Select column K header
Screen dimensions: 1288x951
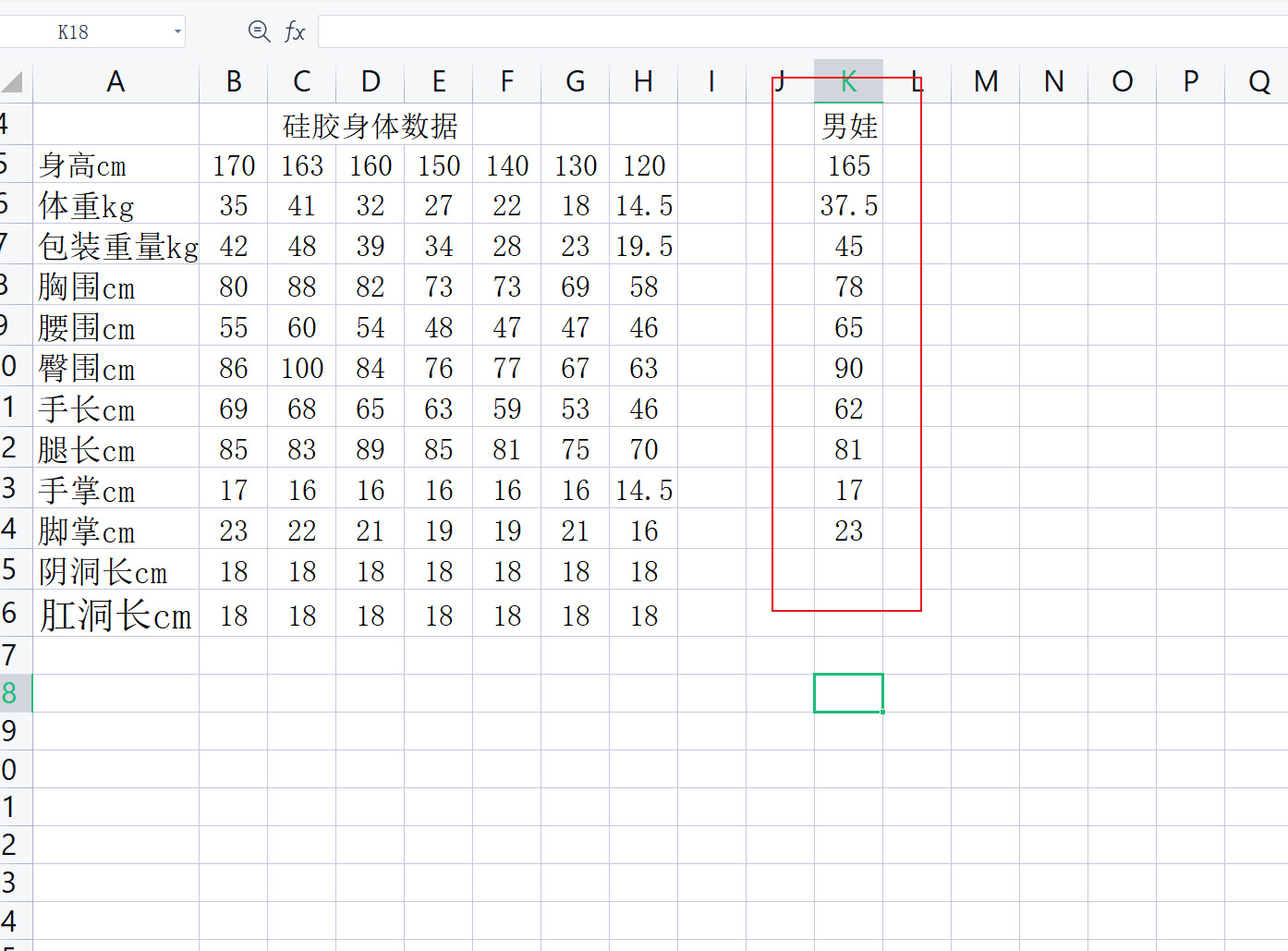(848, 82)
